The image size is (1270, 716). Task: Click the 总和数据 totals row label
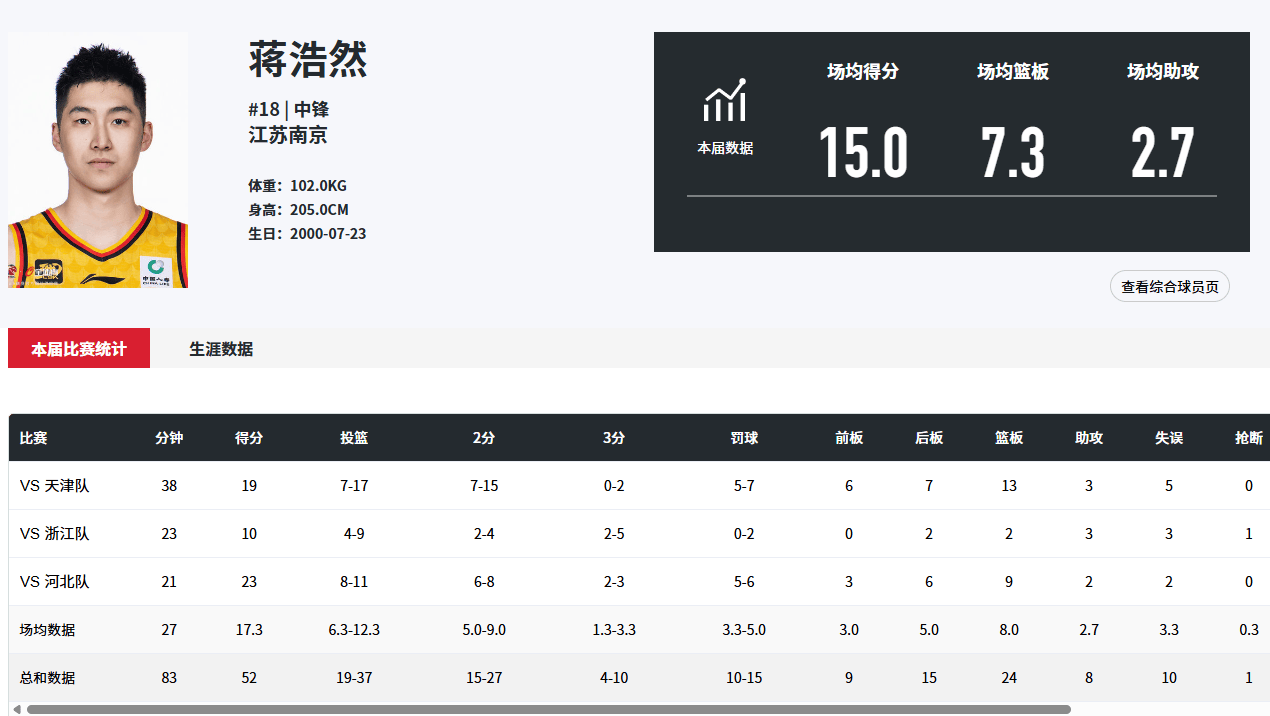pyautogui.click(x=48, y=678)
